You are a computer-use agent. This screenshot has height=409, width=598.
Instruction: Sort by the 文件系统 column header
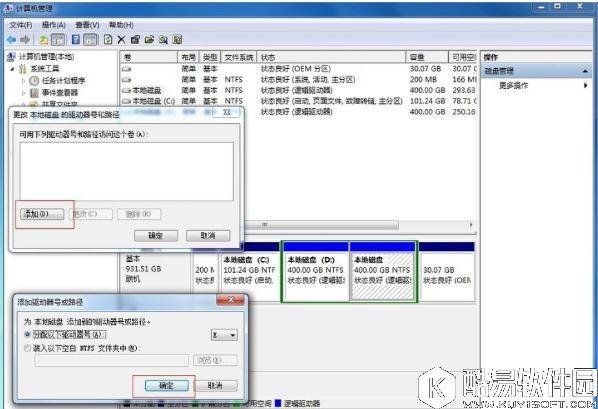[239, 58]
